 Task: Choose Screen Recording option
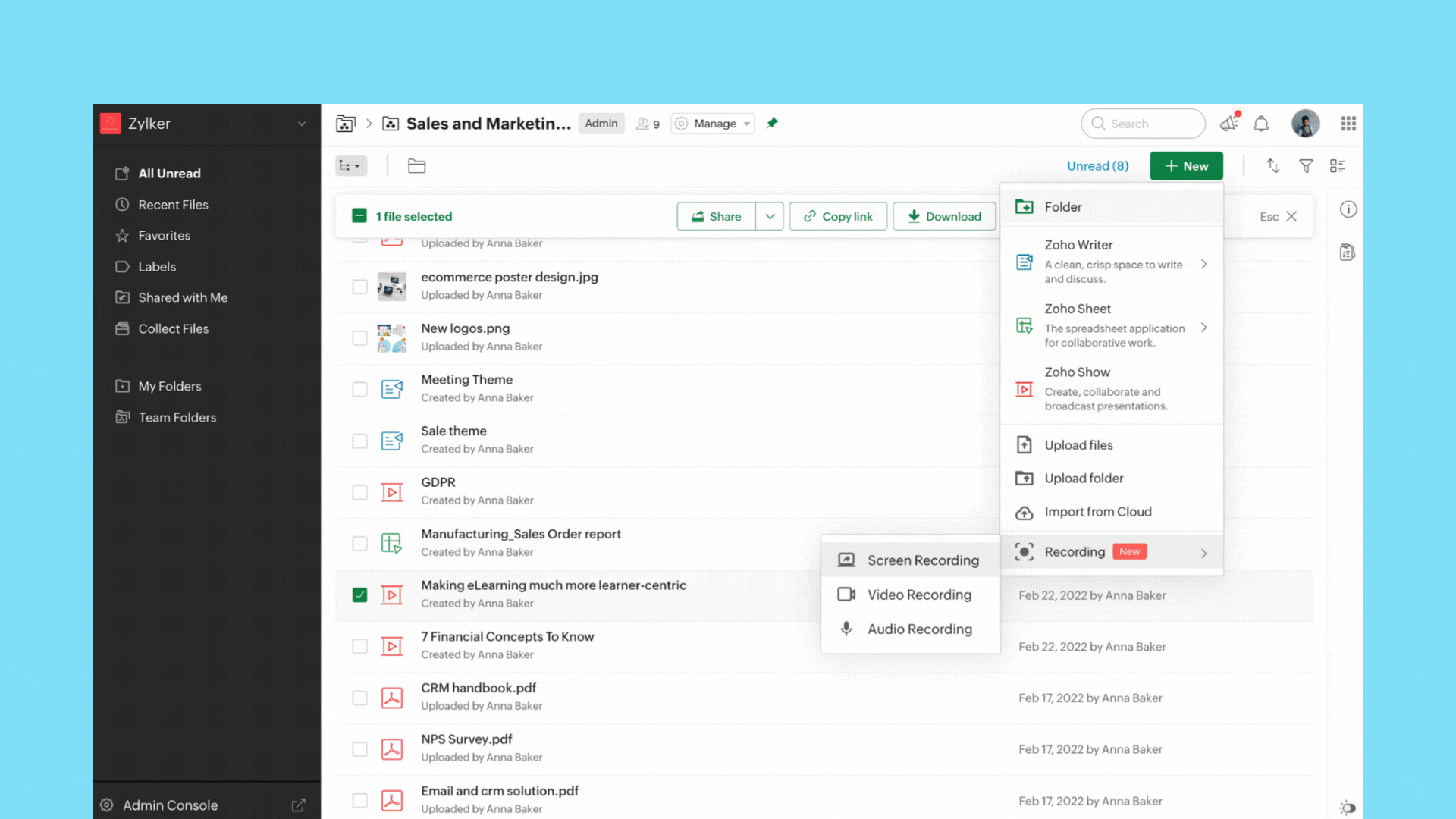910,560
